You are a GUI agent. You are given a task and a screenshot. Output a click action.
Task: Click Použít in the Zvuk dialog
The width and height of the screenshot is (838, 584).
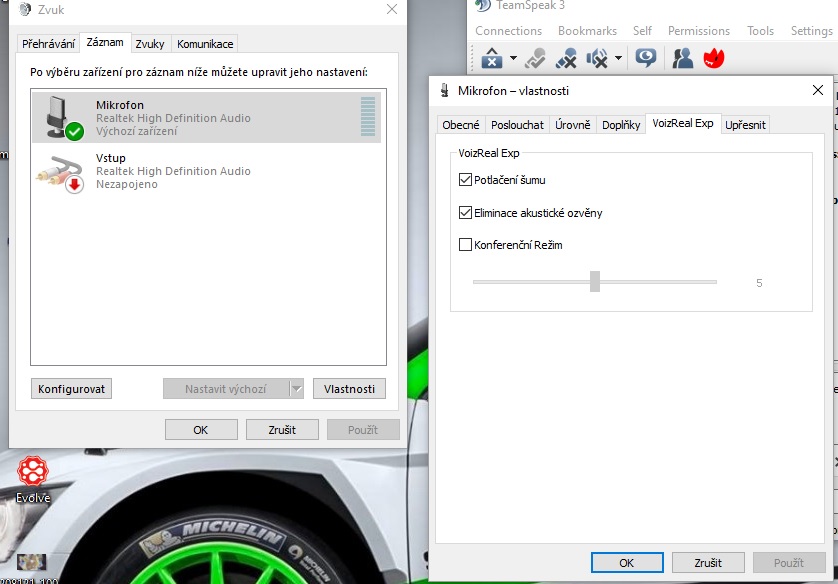363,430
